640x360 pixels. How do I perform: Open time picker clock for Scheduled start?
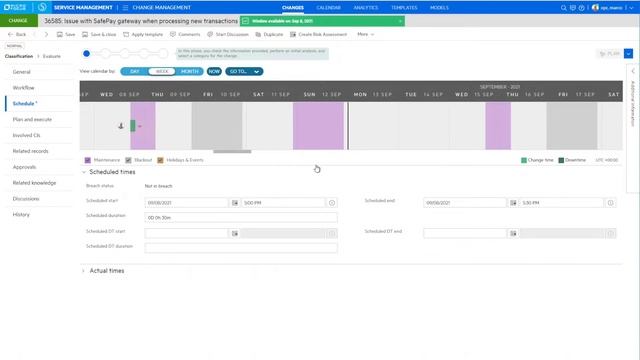pos(332,203)
